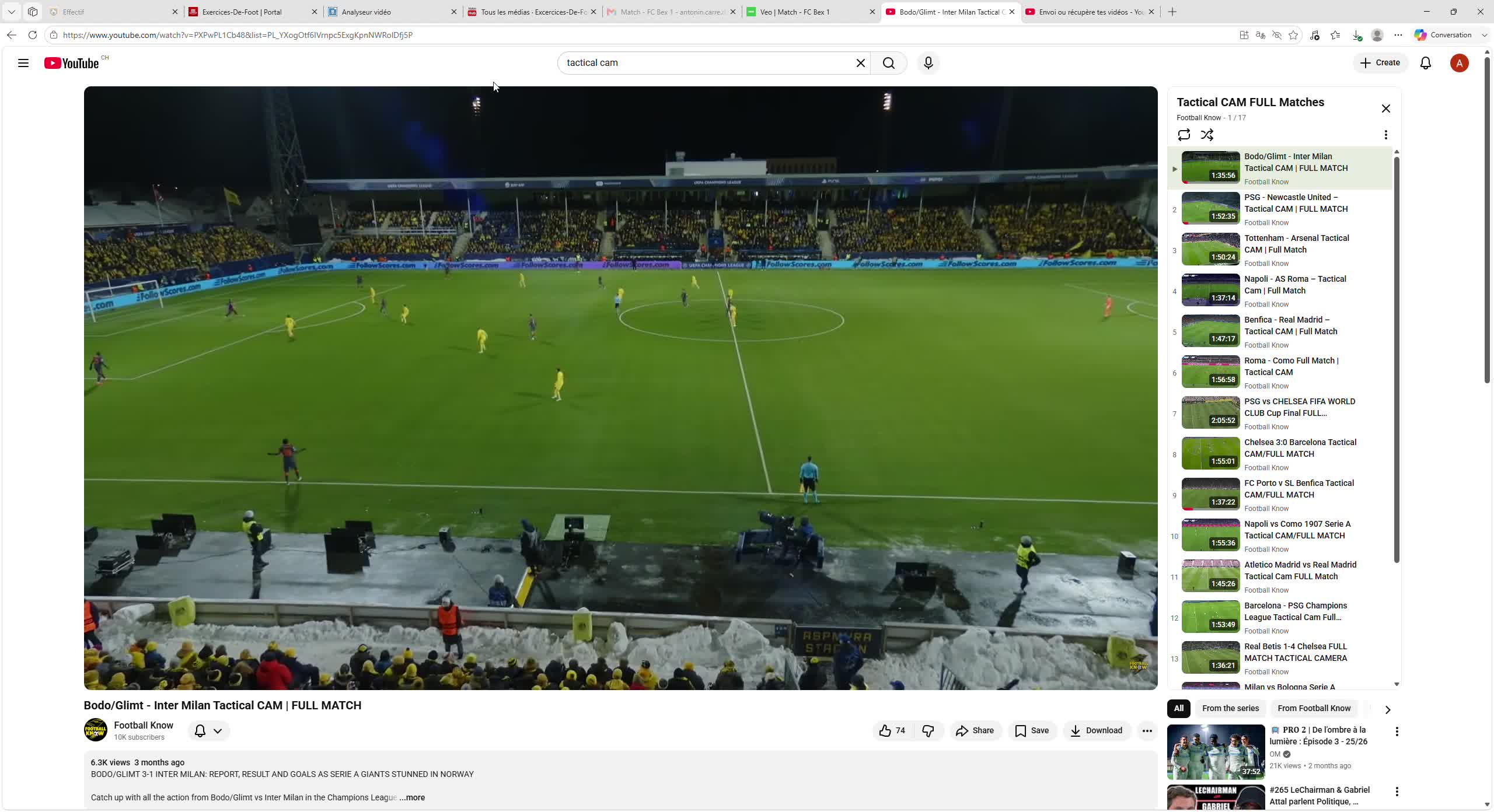Go back with browser back arrow

pyautogui.click(x=12, y=35)
